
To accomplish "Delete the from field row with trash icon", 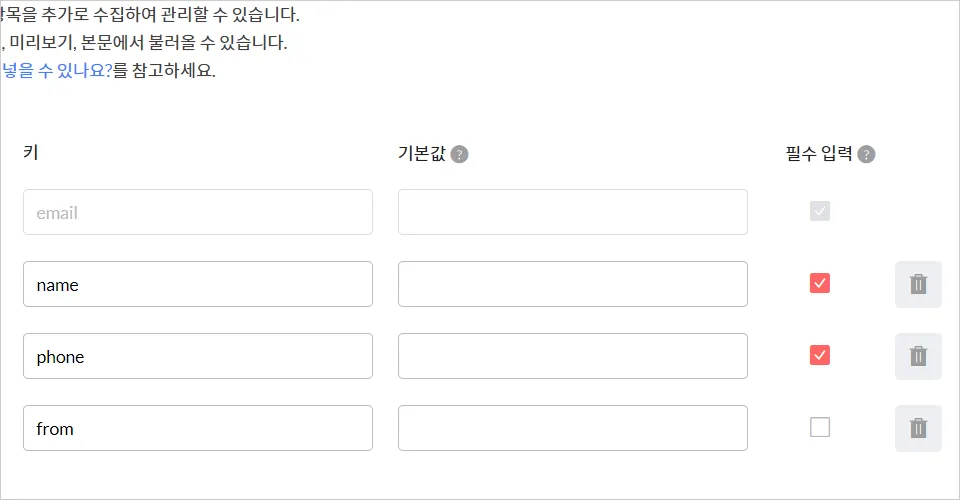I will [918, 428].
